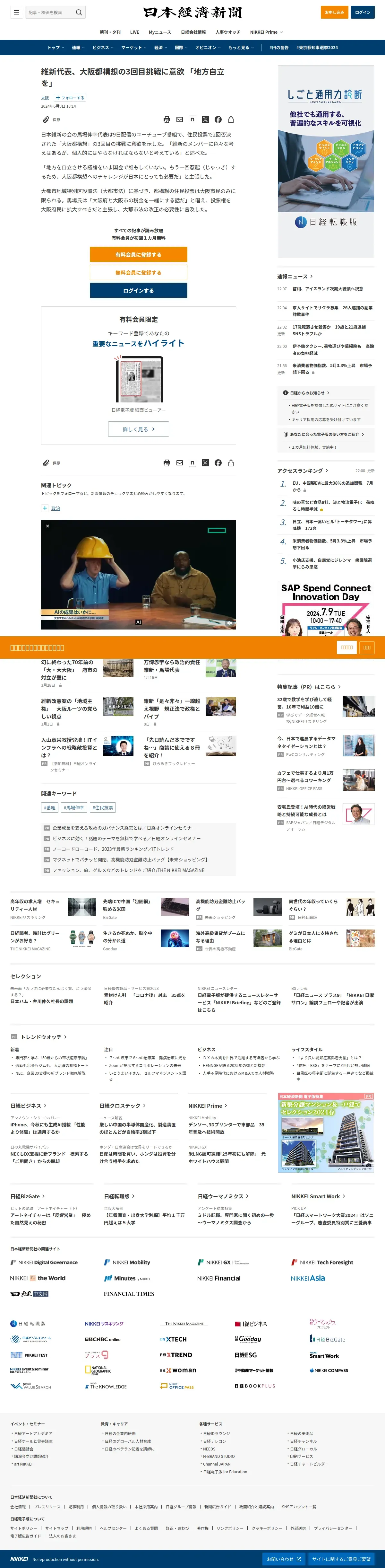385x1568 pixels.
Task: Click the orange お申し込み button
Action: click(x=335, y=12)
